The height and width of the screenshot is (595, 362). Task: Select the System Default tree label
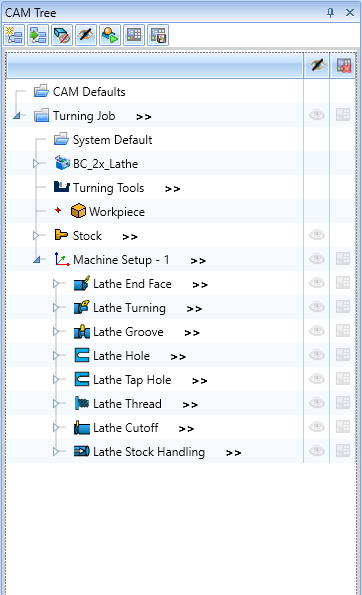pos(112,140)
